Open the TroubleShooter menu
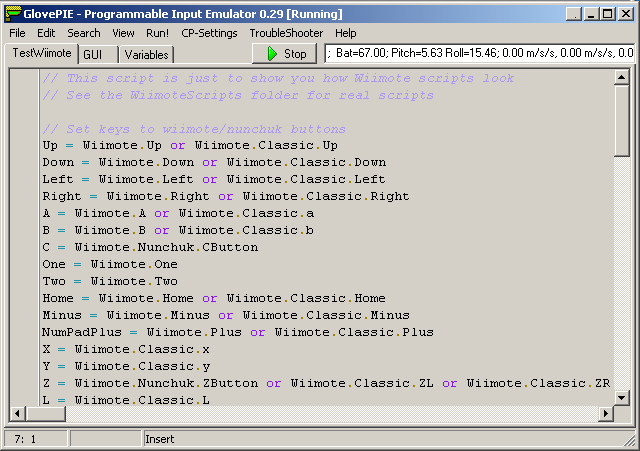This screenshot has width=640, height=451. pyautogui.click(x=286, y=33)
